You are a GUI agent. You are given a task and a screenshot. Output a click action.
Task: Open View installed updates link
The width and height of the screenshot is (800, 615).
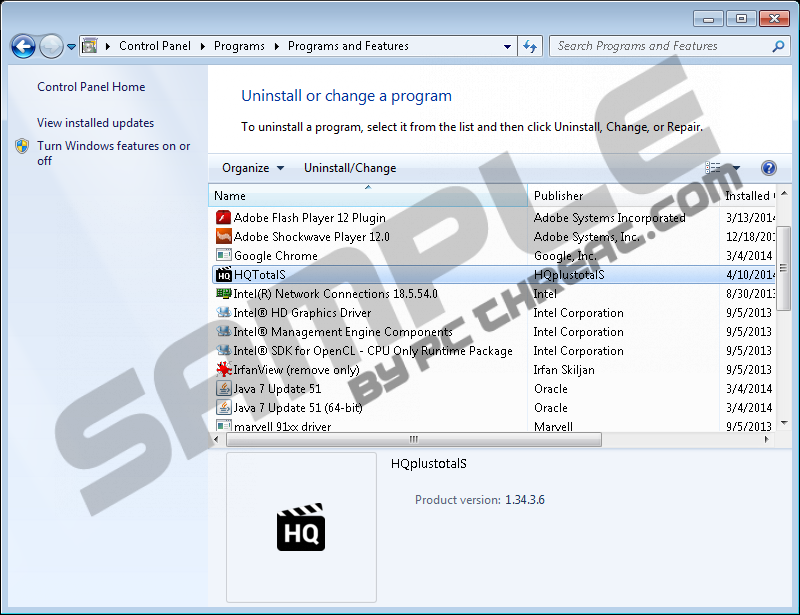tap(95, 123)
